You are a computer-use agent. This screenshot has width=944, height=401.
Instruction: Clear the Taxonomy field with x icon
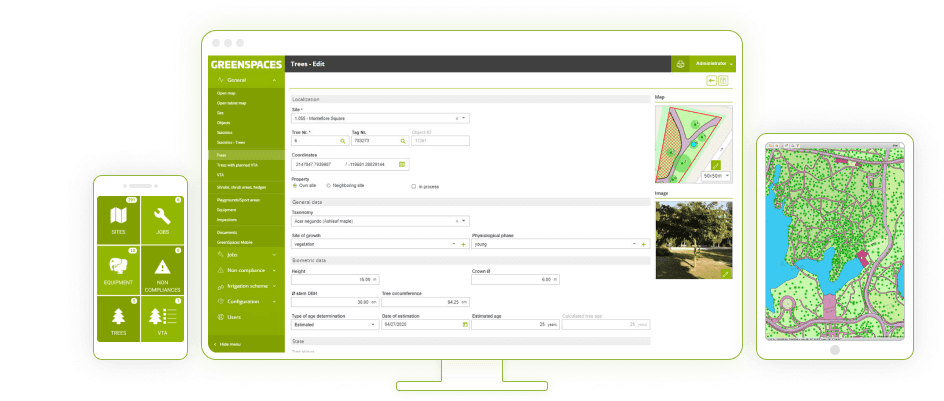pyautogui.click(x=456, y=221)
